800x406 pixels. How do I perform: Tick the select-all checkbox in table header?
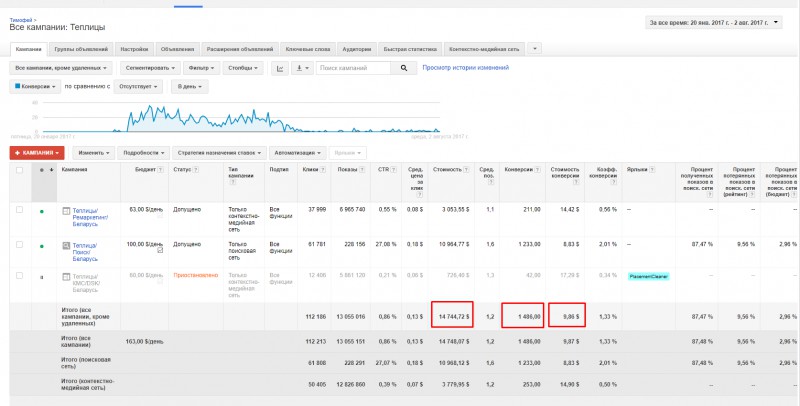(x=19, y=170)
